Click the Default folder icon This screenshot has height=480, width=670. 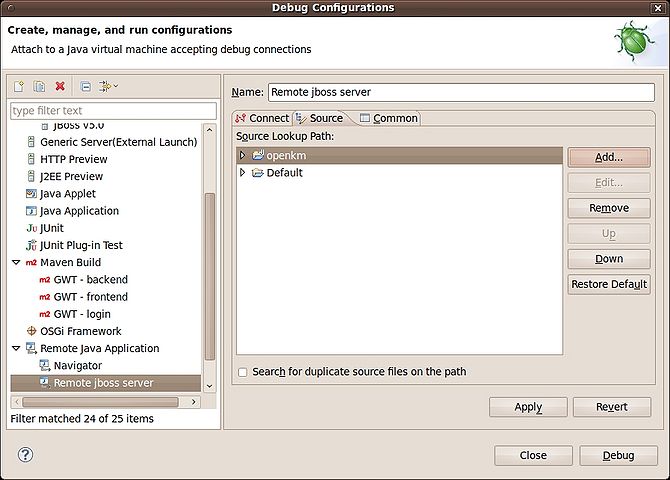click(258, 173)
